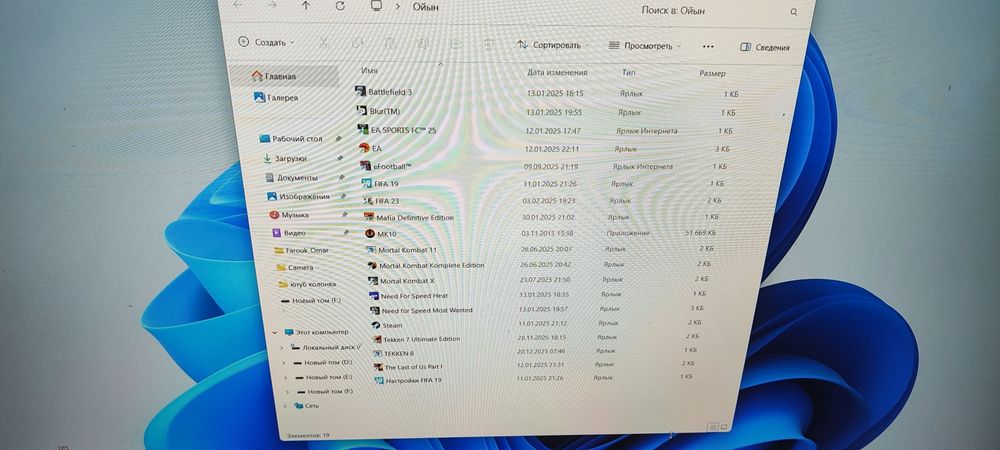Open Рабочий стол in quick access
Image resolution: width=1000 pixels, height=450 pixels.
(x=297, y=138)
